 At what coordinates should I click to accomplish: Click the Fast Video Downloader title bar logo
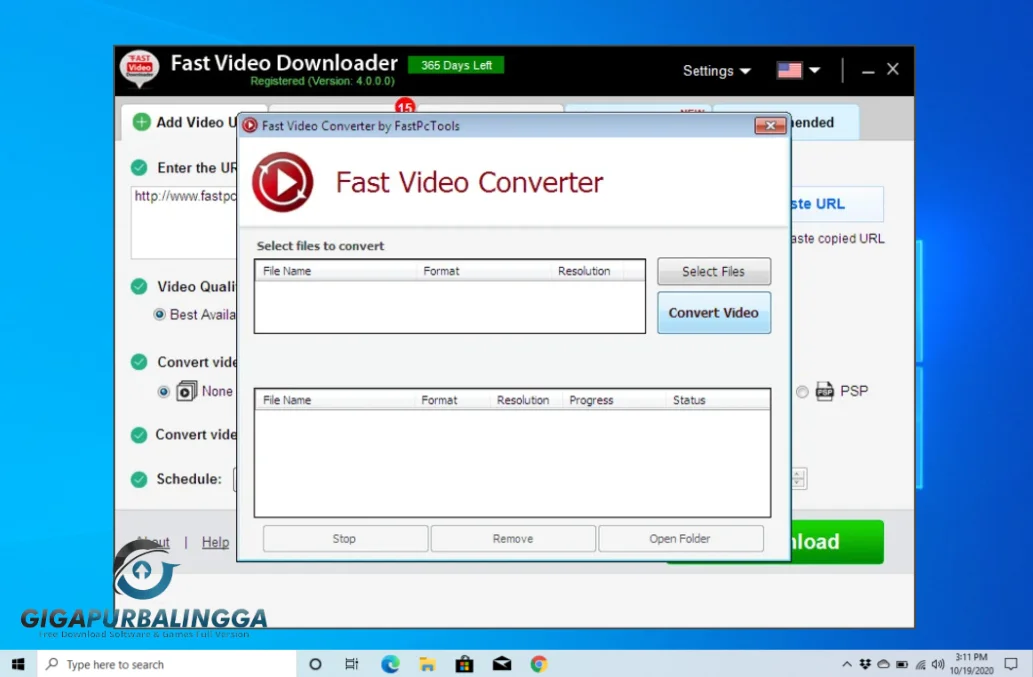click(x=139, y=69)
